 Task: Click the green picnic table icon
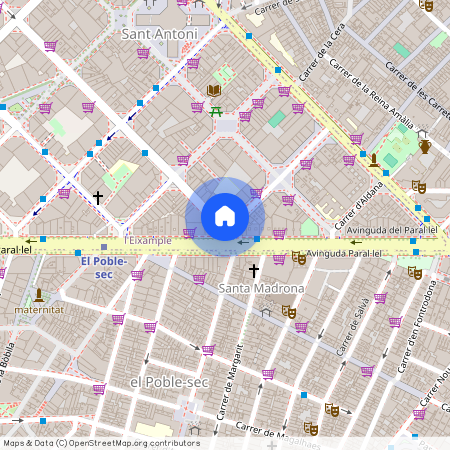coord(216,112)
